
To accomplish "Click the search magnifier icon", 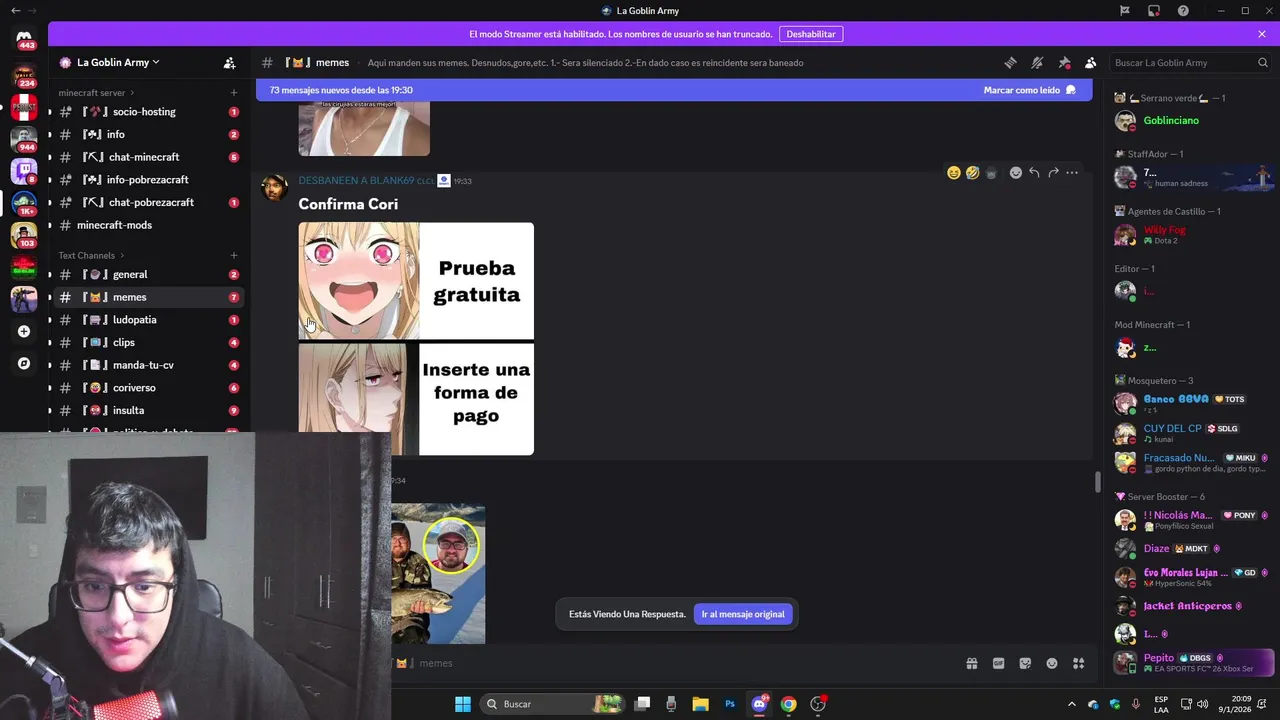I will [x=1263, y=62].
